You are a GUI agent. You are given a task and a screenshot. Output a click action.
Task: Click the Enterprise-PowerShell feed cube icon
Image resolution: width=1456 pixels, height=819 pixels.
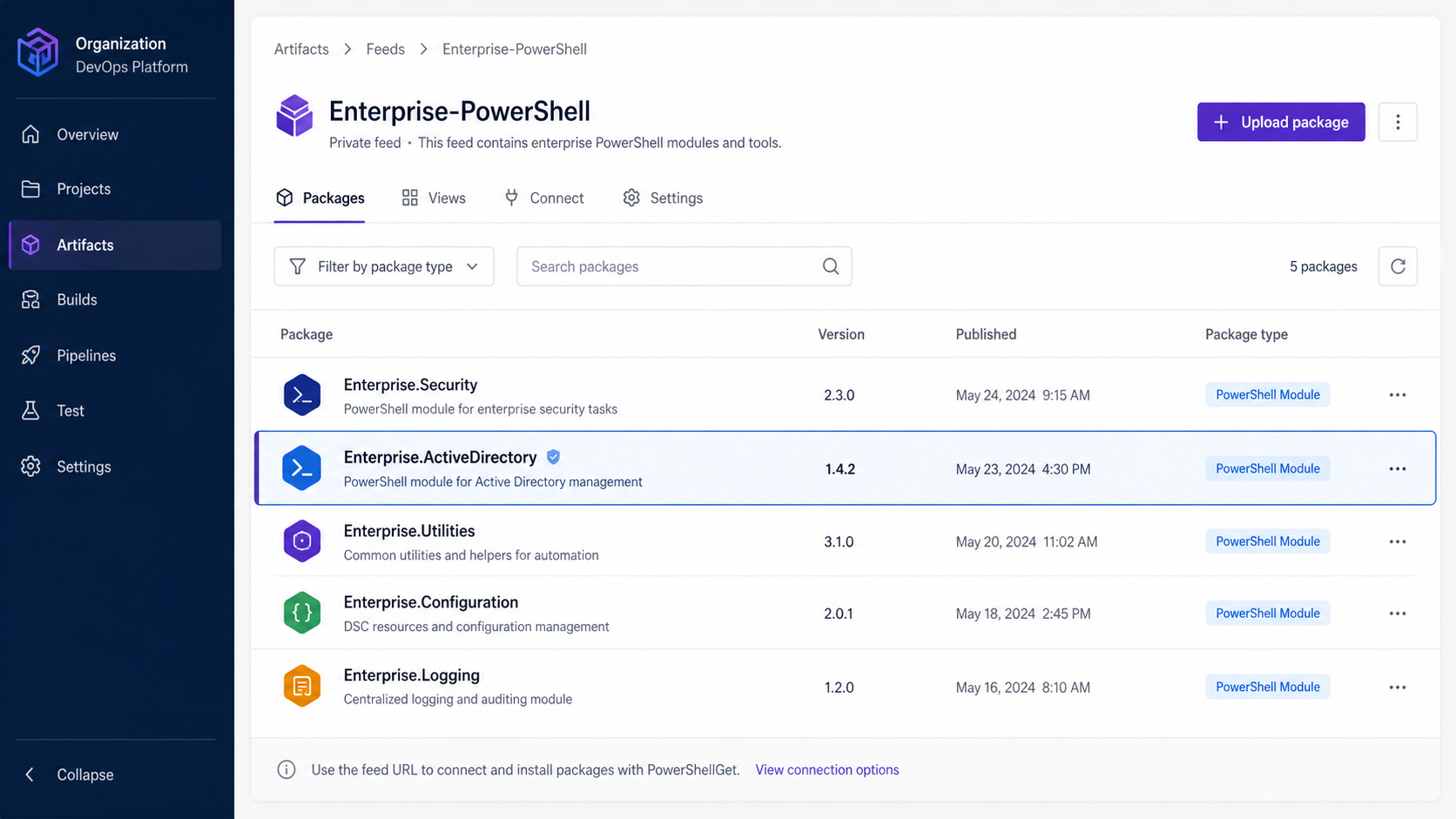294,116
